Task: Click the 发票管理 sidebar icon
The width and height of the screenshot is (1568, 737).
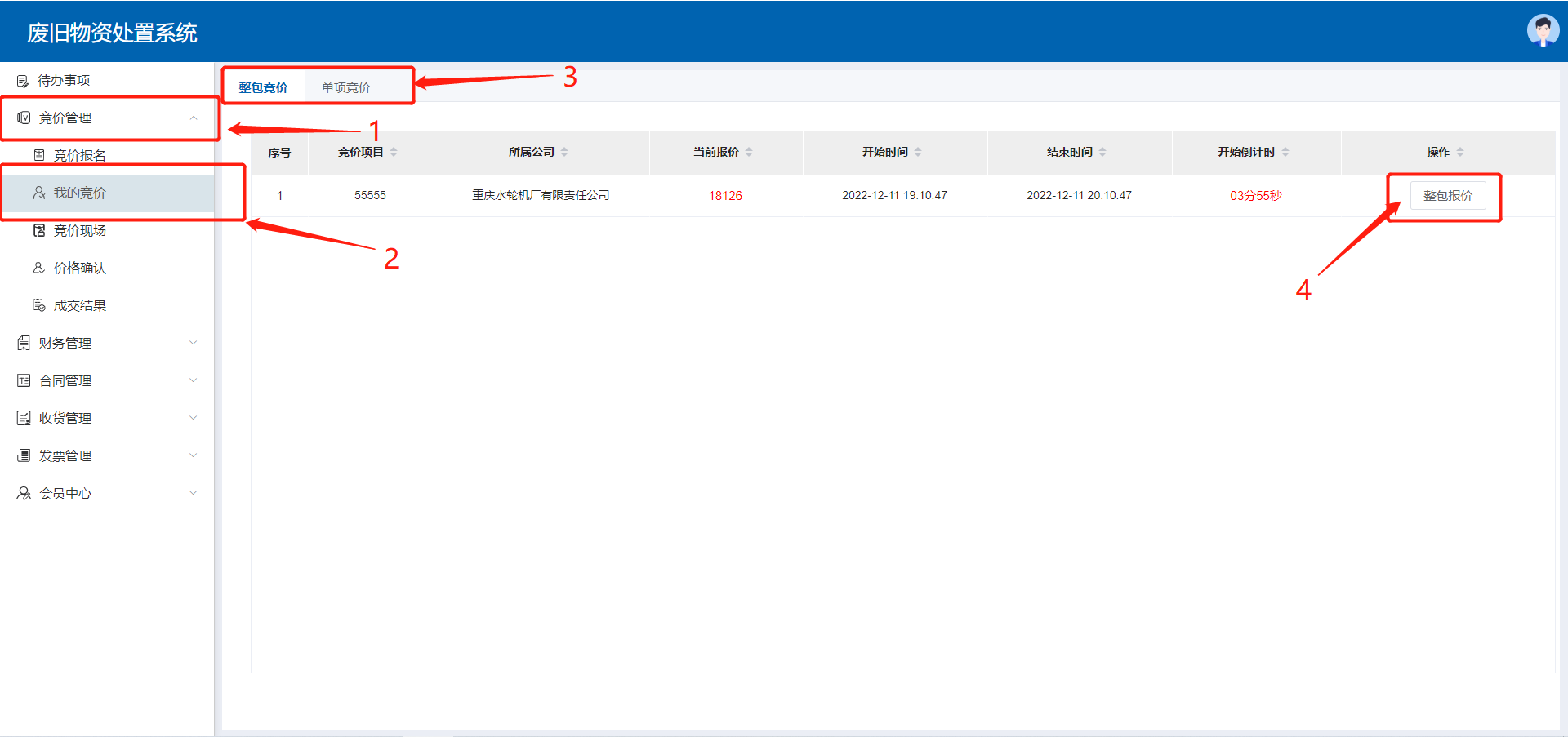Action: (x=24, y=456)
